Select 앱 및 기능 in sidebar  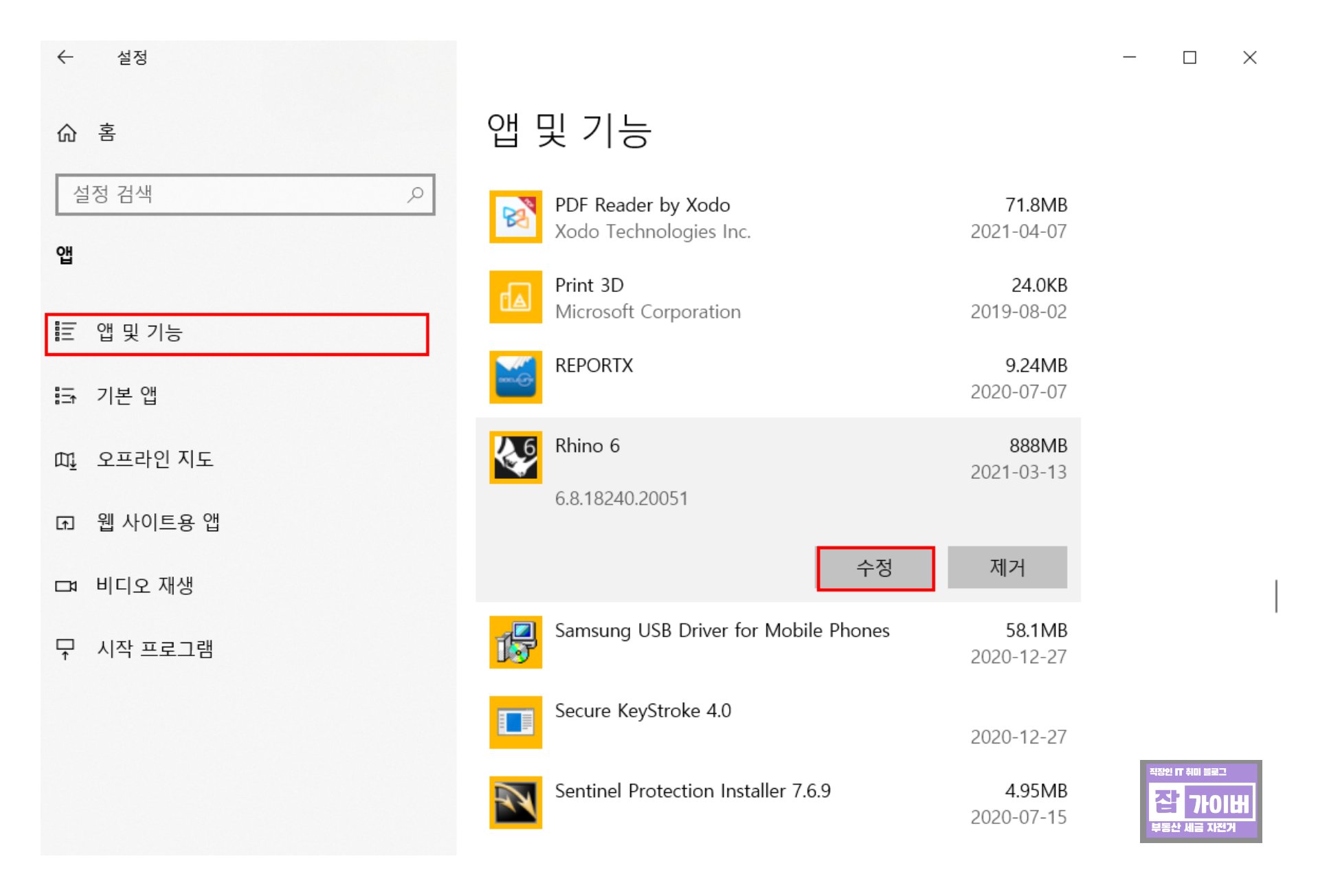coord(237,334)
